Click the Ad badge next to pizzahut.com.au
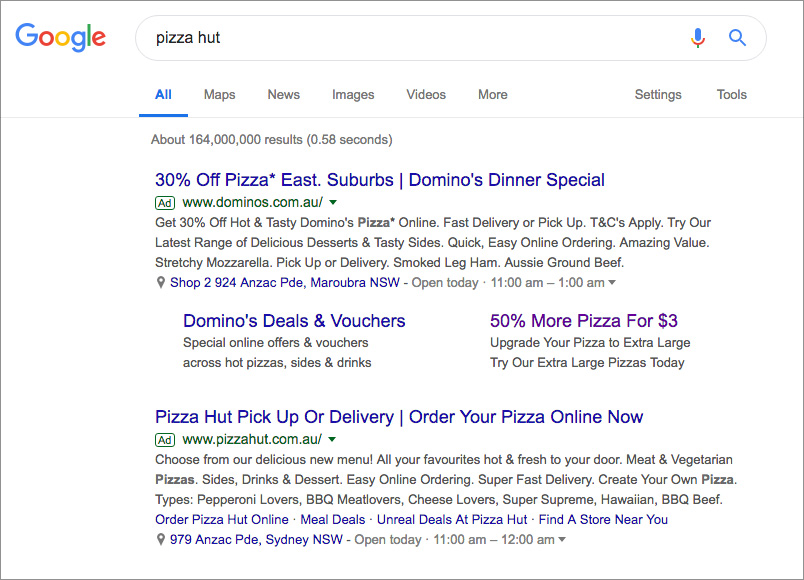The height and width of the screenshot is (580, 804). pos(165,439)
